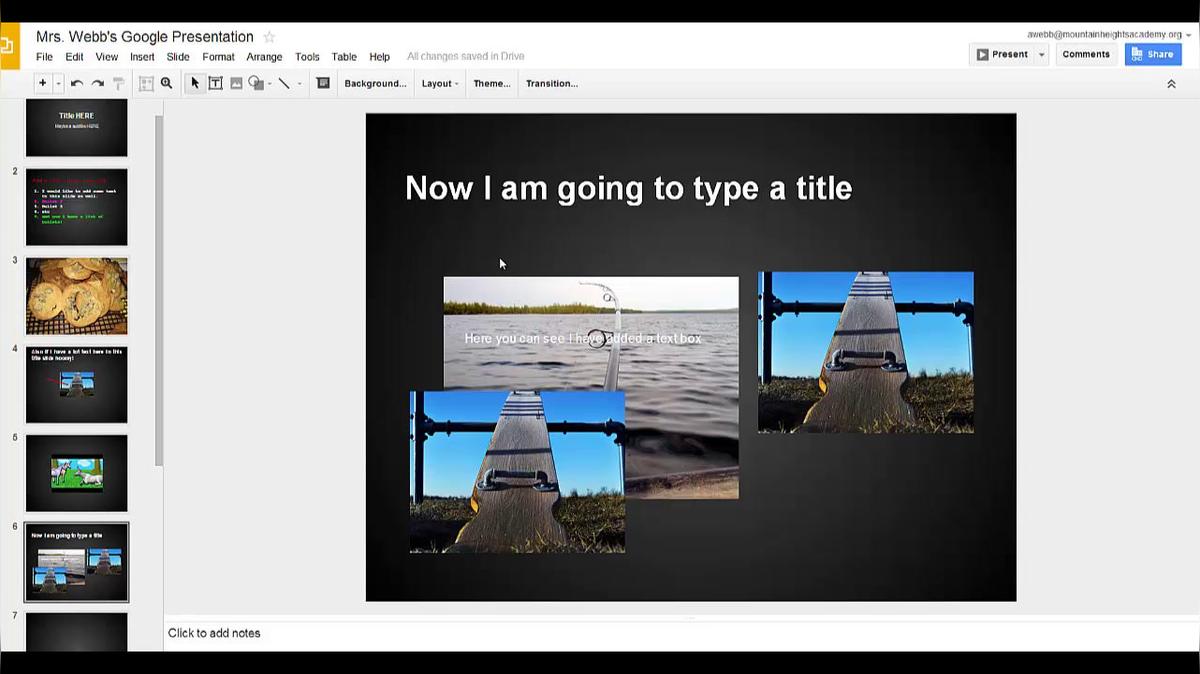
Task: Click the Redo arrow icon
Action: 97,84
